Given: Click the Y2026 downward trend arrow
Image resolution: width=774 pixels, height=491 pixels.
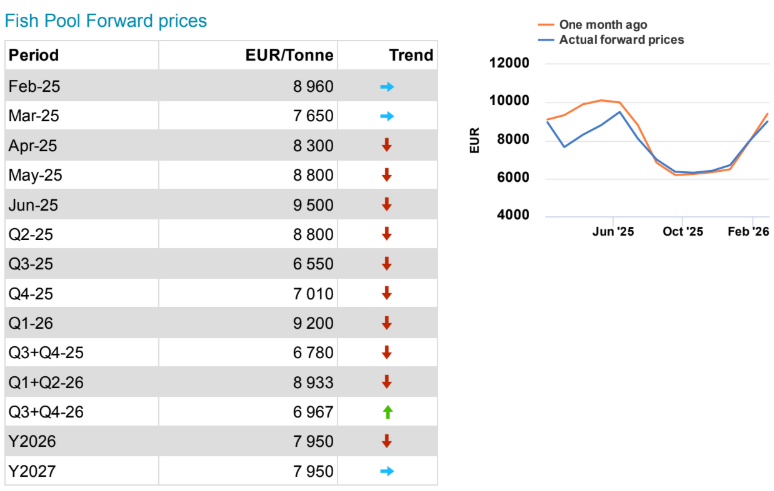Looking at the screenshot, I should coord(387,441).
